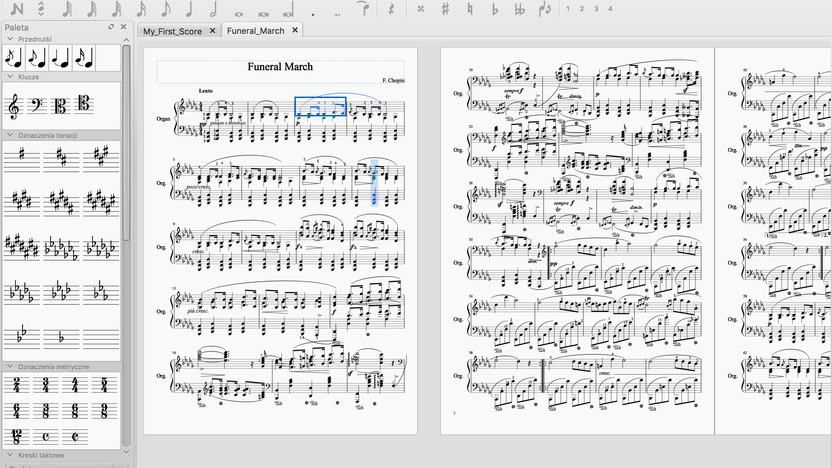Image resolution: width=832 pixels, height=468 pixels.
Task: Switch to voice 4
Action: point(610,8)
